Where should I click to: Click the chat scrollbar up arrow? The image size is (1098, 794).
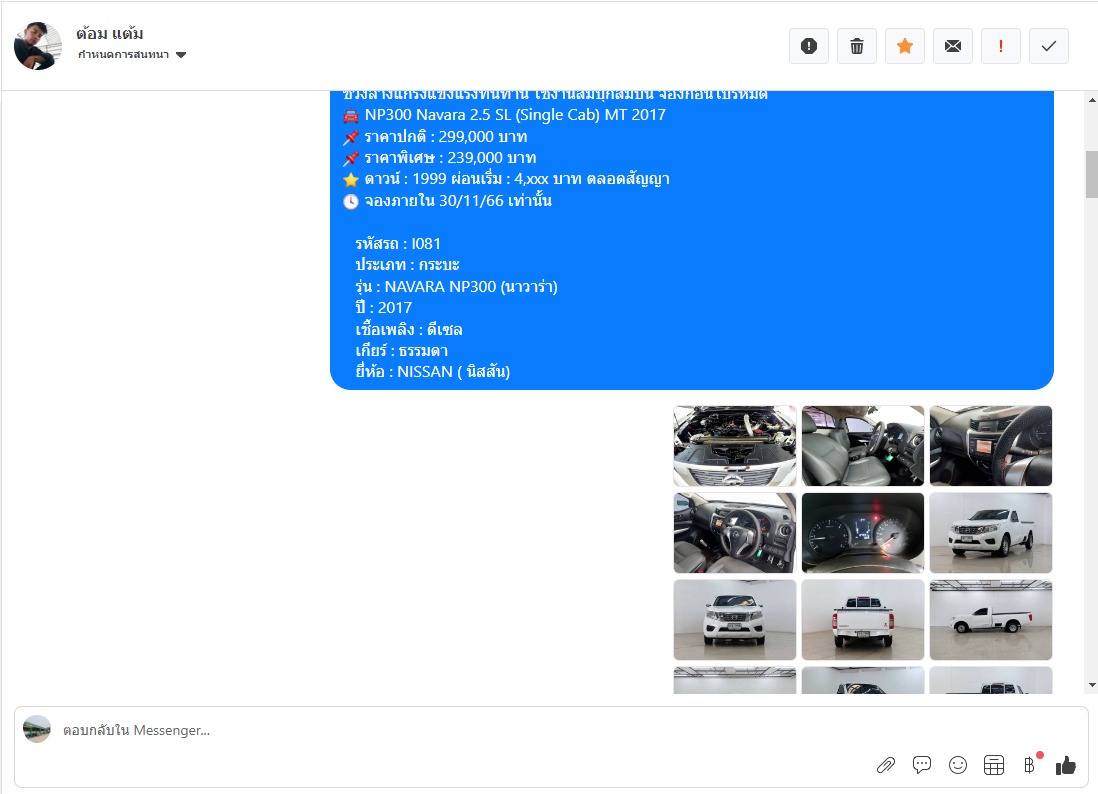pyautogui.click(x=1092, y=100)
